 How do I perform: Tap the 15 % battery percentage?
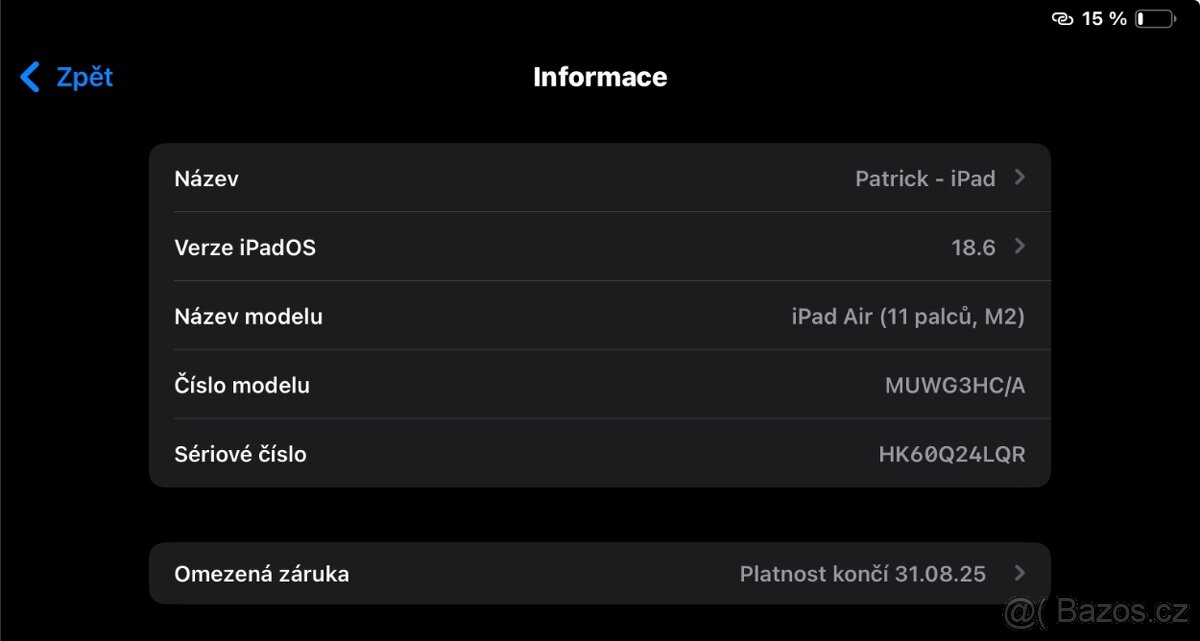[1103, 18]
